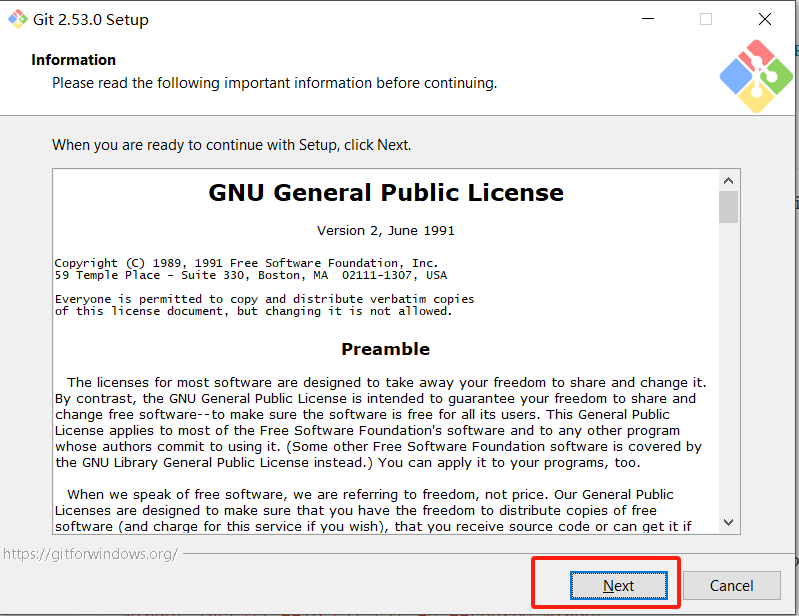Click the 'Everyone is permitted to copy' line
The image size is (799, 616).
click(x=264, y=299)
